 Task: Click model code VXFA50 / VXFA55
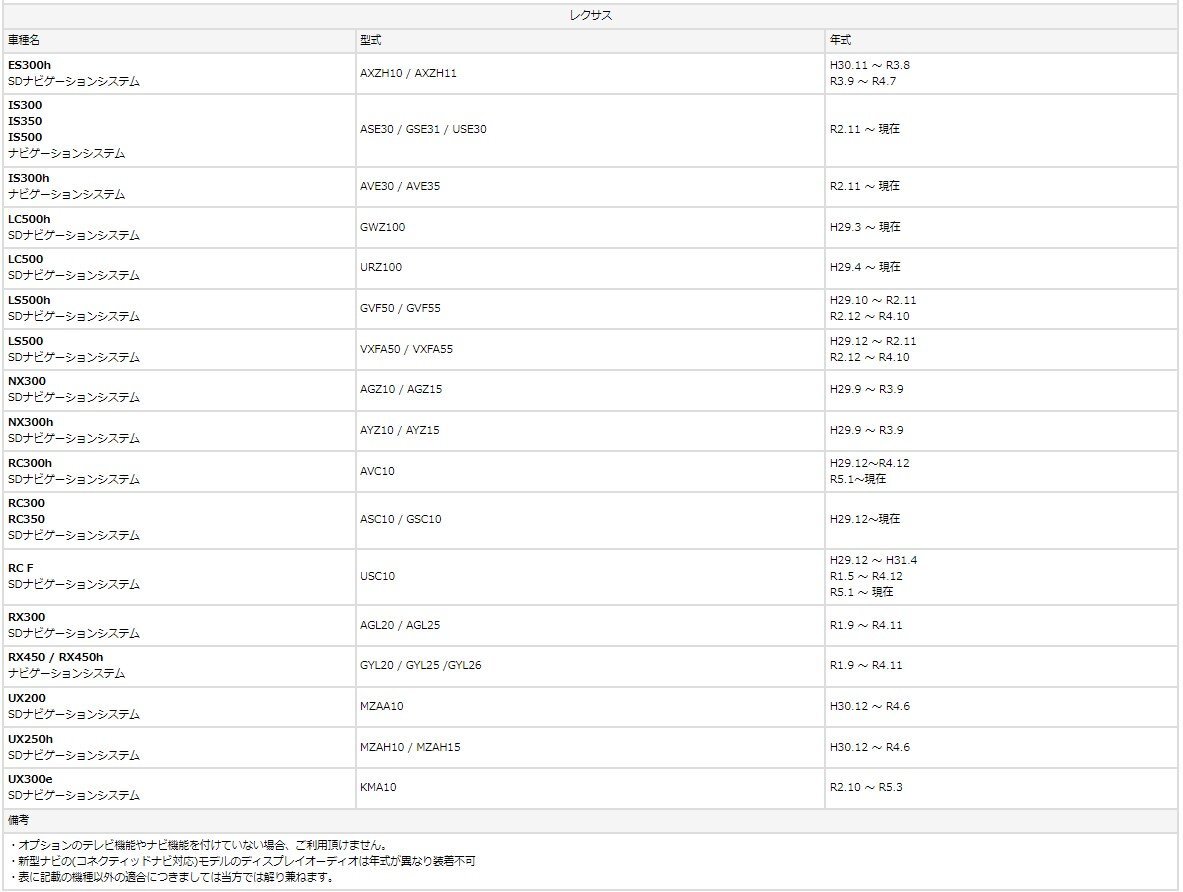point(407,349)
